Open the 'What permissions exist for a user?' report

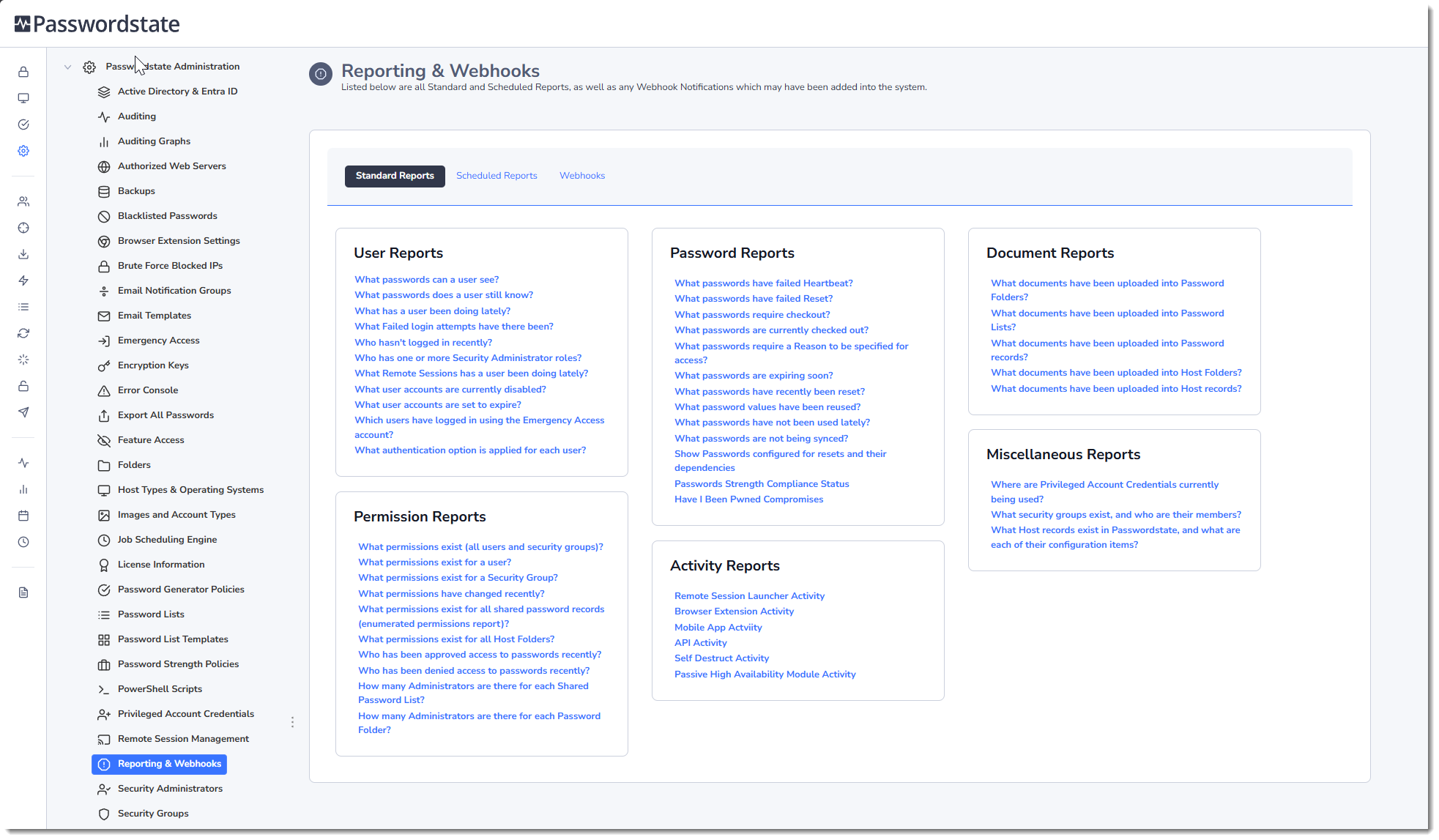tap(435, 562)
